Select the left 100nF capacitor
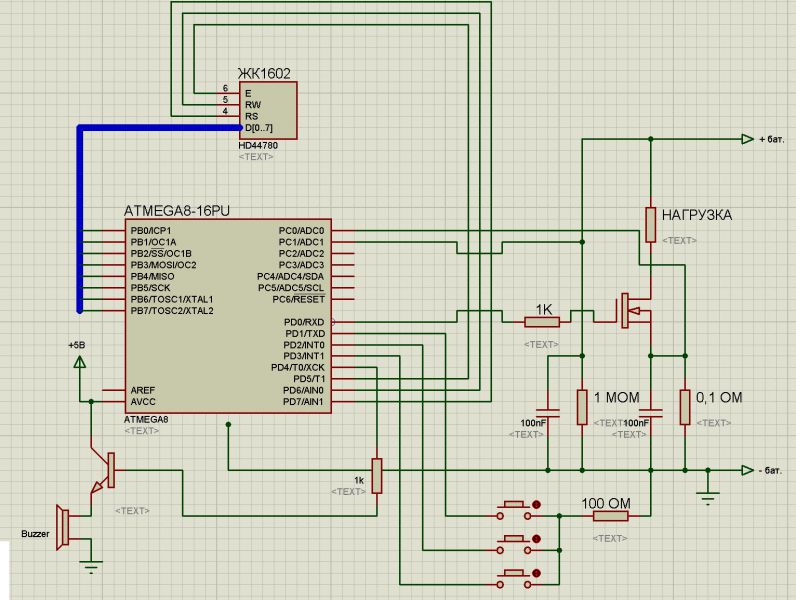The image size is (796, 600). click(548, 413)
